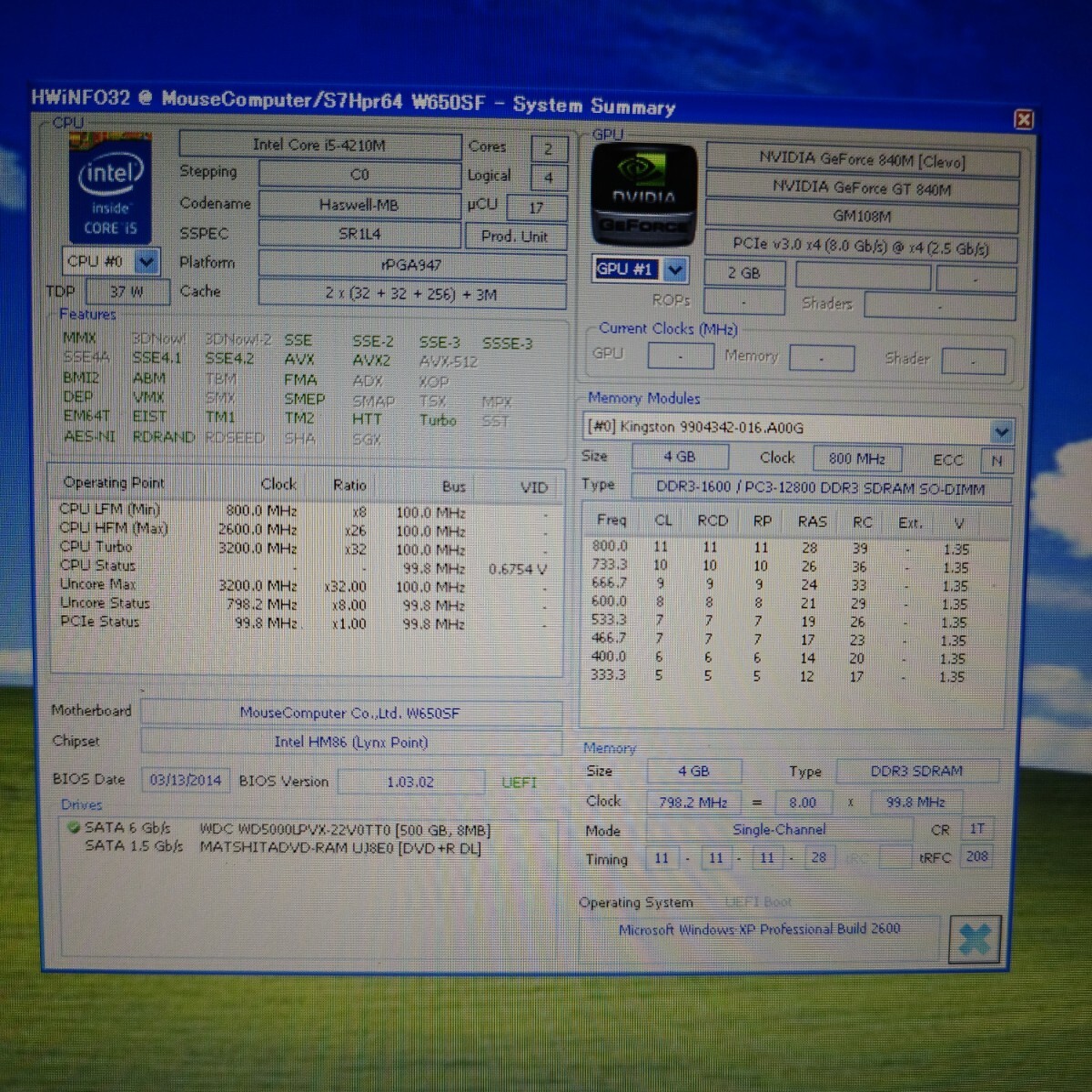Click the Cores count field showing 2
The height and width of the screenshot is (1092, 1092).
[x=548, y=148]
